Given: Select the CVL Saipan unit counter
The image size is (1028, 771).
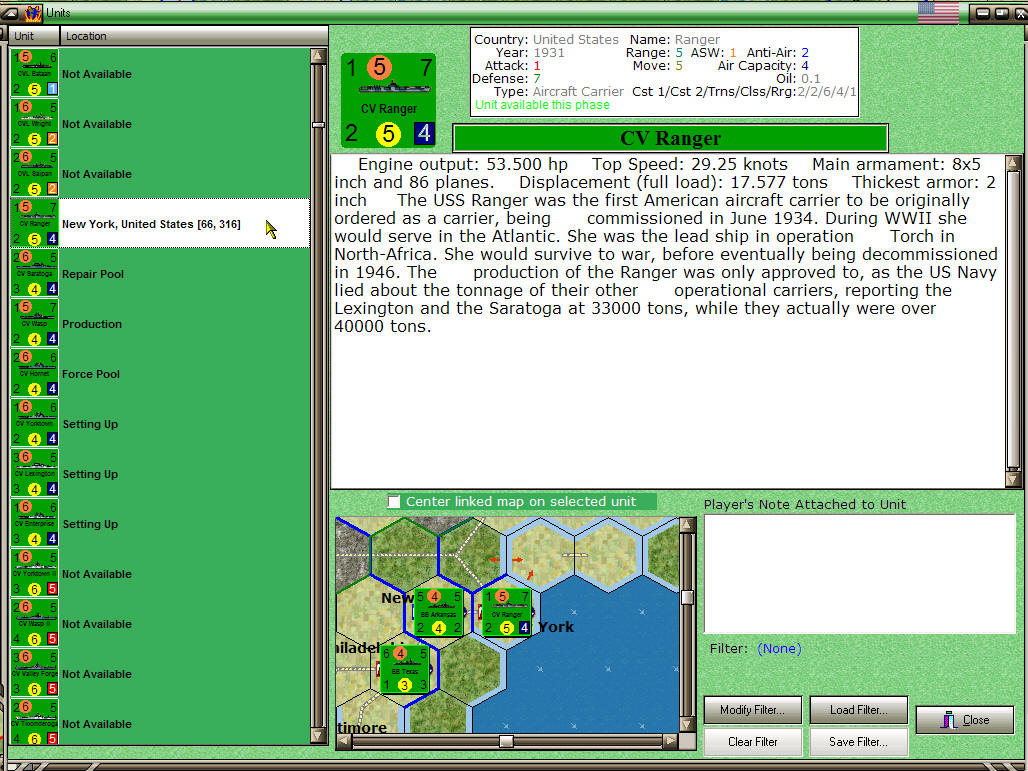Looking at the screenshot, I should click(35, 172).
